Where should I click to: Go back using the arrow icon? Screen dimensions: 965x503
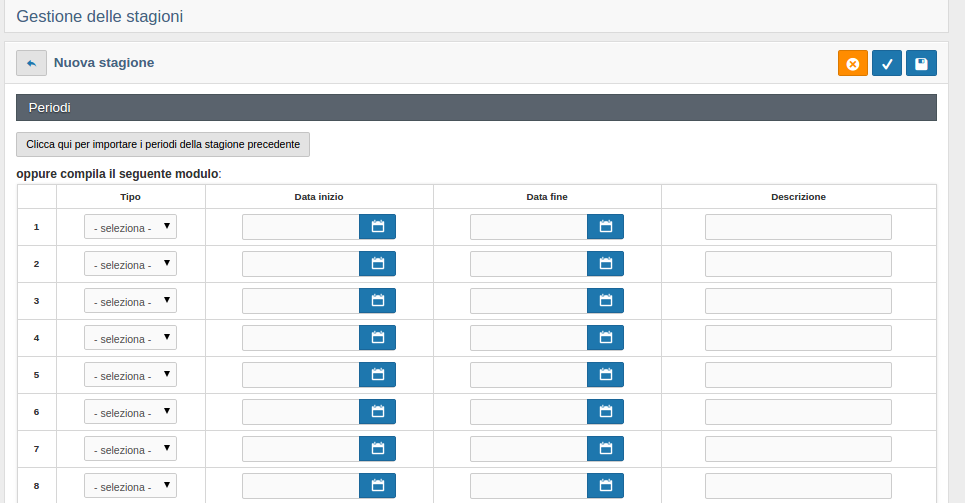[x=31, y=63]
